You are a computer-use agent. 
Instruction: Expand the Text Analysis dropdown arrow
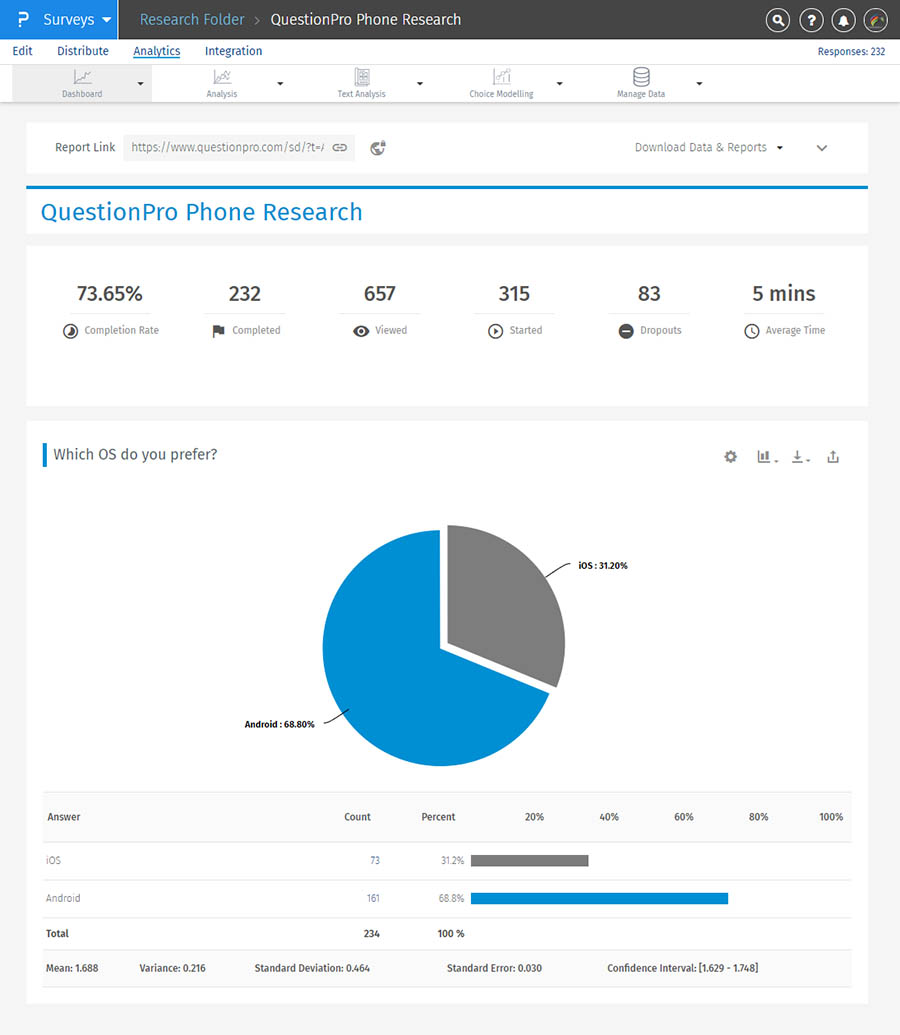[x=419, y=83]
